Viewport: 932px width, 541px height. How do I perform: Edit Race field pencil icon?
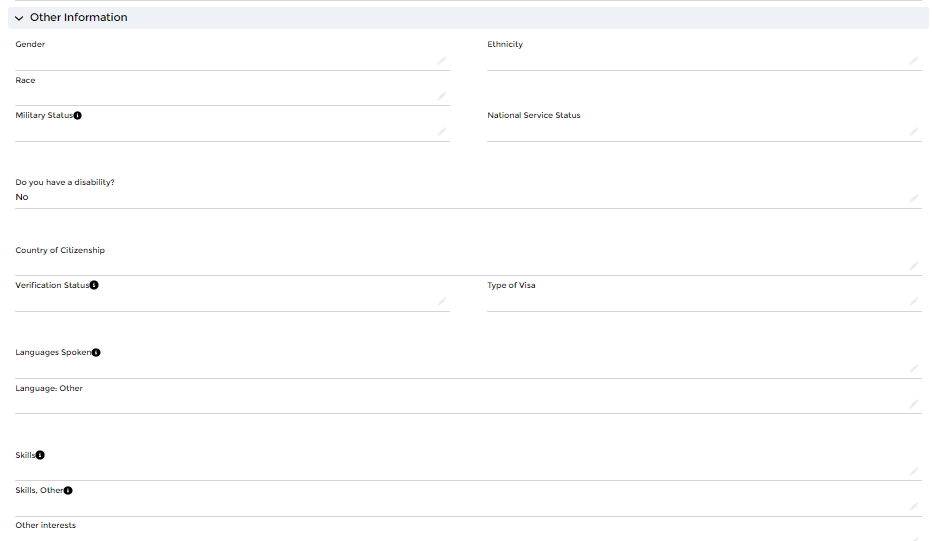click(x=442, y=96)
